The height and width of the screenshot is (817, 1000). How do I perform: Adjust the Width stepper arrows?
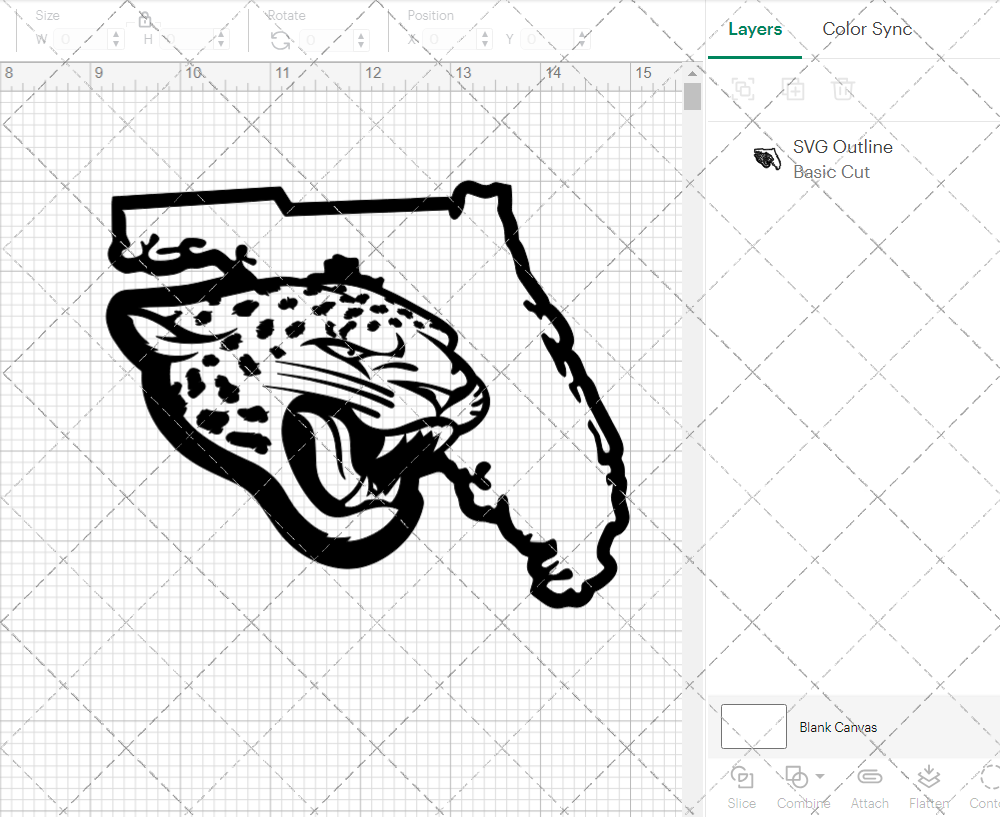pyautogui.click(x=116, y=40)
